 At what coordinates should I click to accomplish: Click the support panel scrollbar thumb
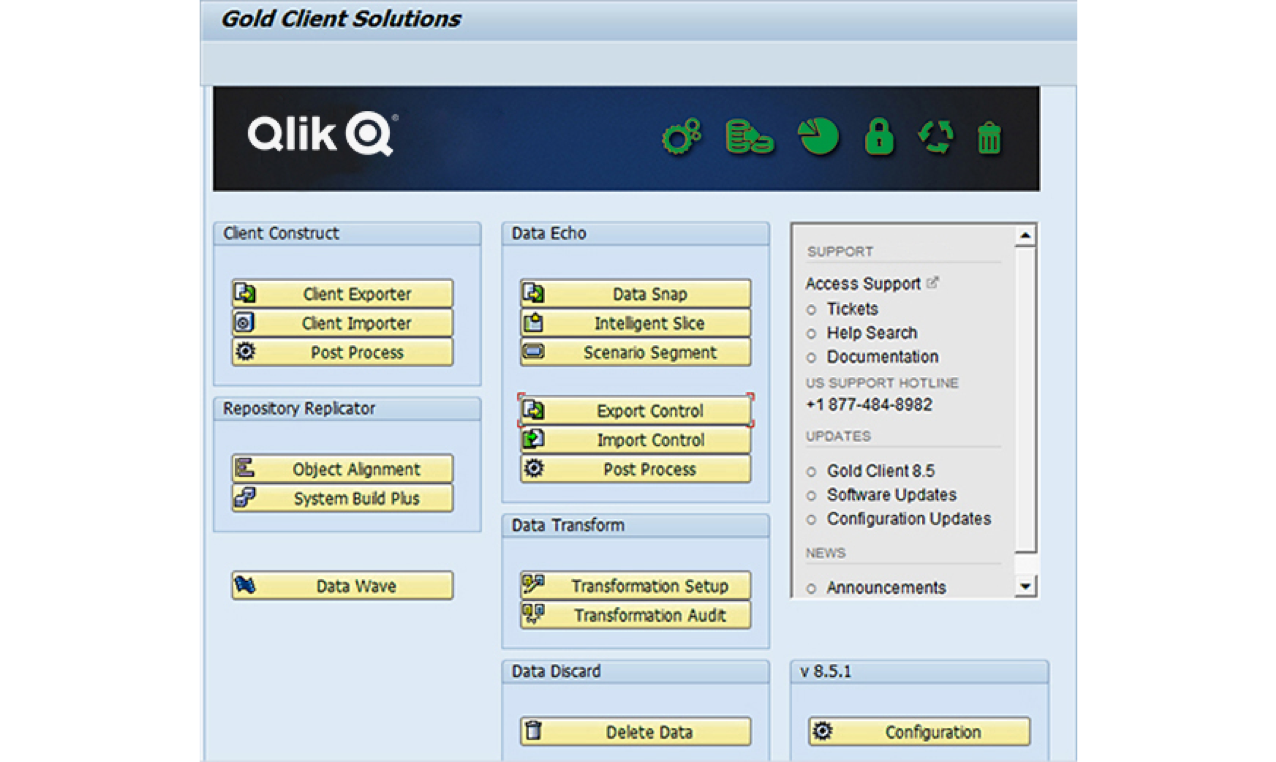pyautogui.click(x=1025, y=400)
